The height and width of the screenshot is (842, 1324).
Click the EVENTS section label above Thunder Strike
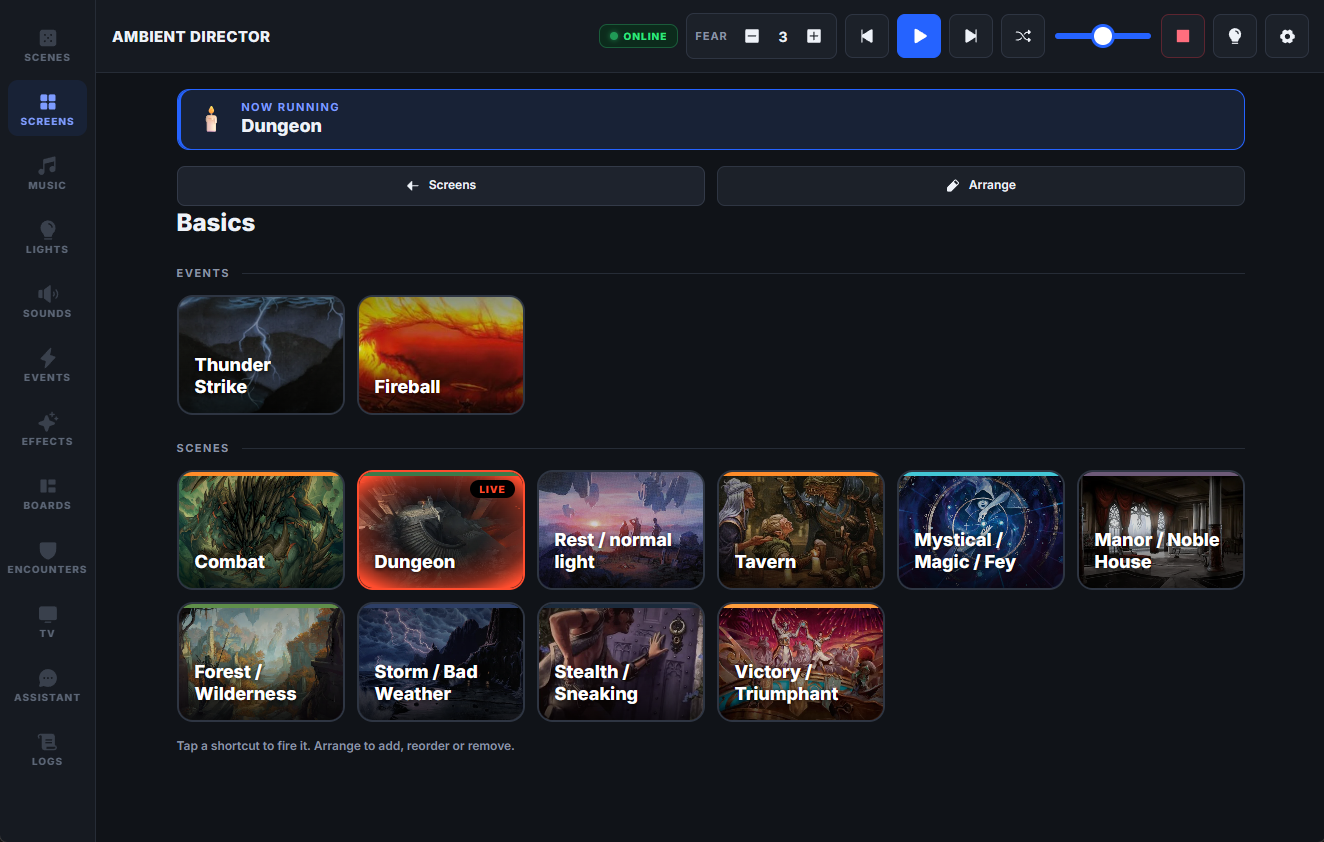pyautogui.click(x=203, y=273)
